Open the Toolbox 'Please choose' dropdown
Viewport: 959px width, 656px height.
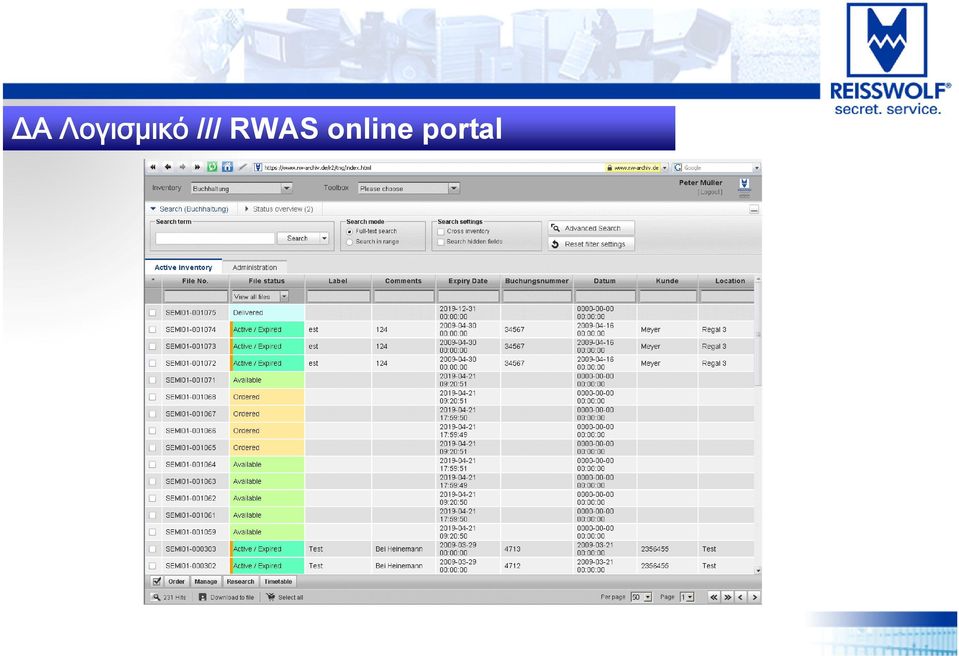click(x=409, y=188)
